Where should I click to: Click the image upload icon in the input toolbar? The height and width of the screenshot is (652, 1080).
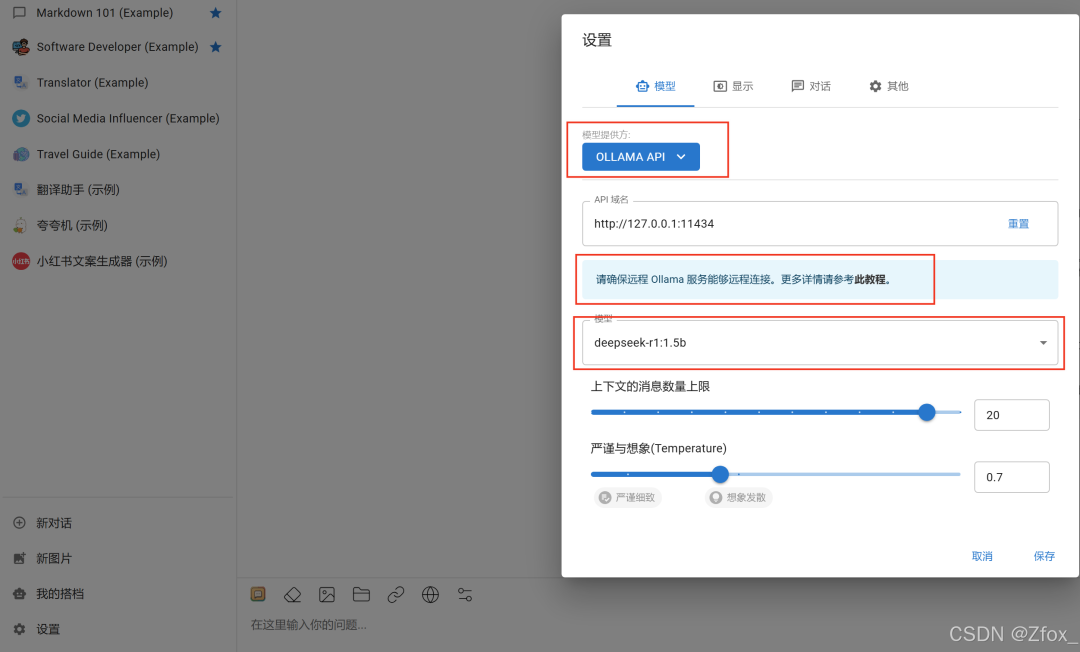click(327, 594)
